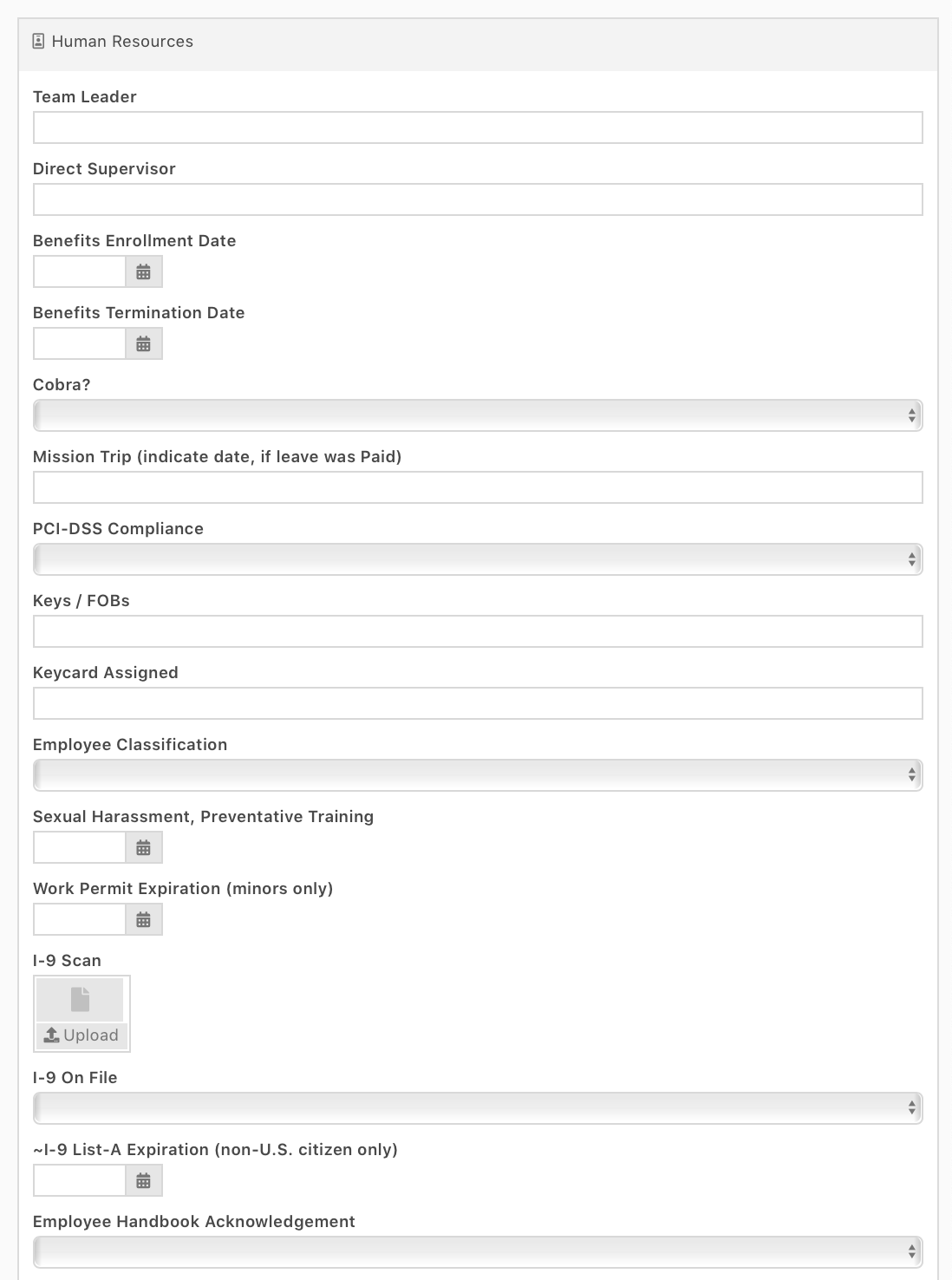The image size is (952, 1280).
Task: Focus the Direct Supervisor text field
Action: click(478, 199)
